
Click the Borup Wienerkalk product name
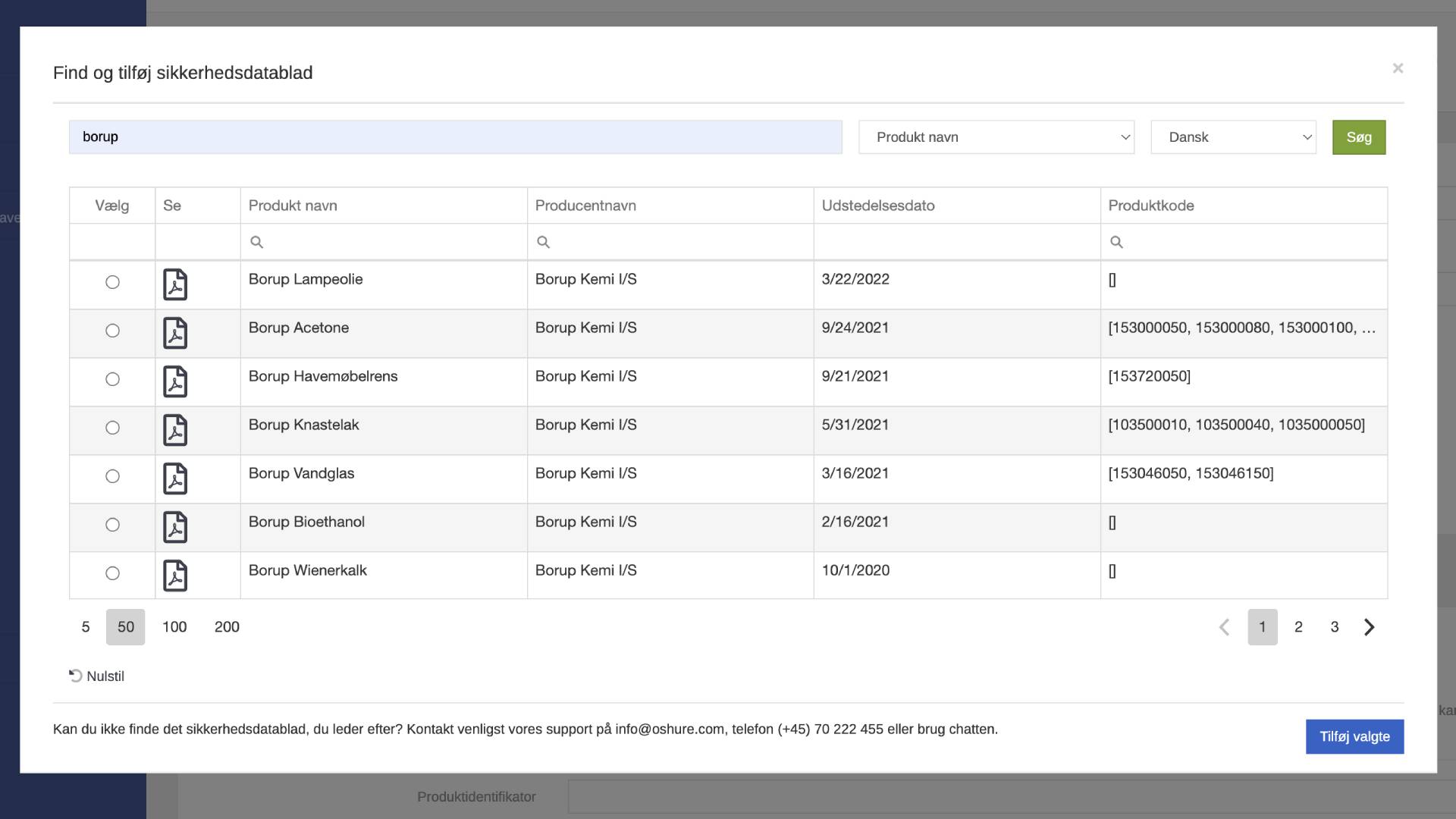click(308, 570)
